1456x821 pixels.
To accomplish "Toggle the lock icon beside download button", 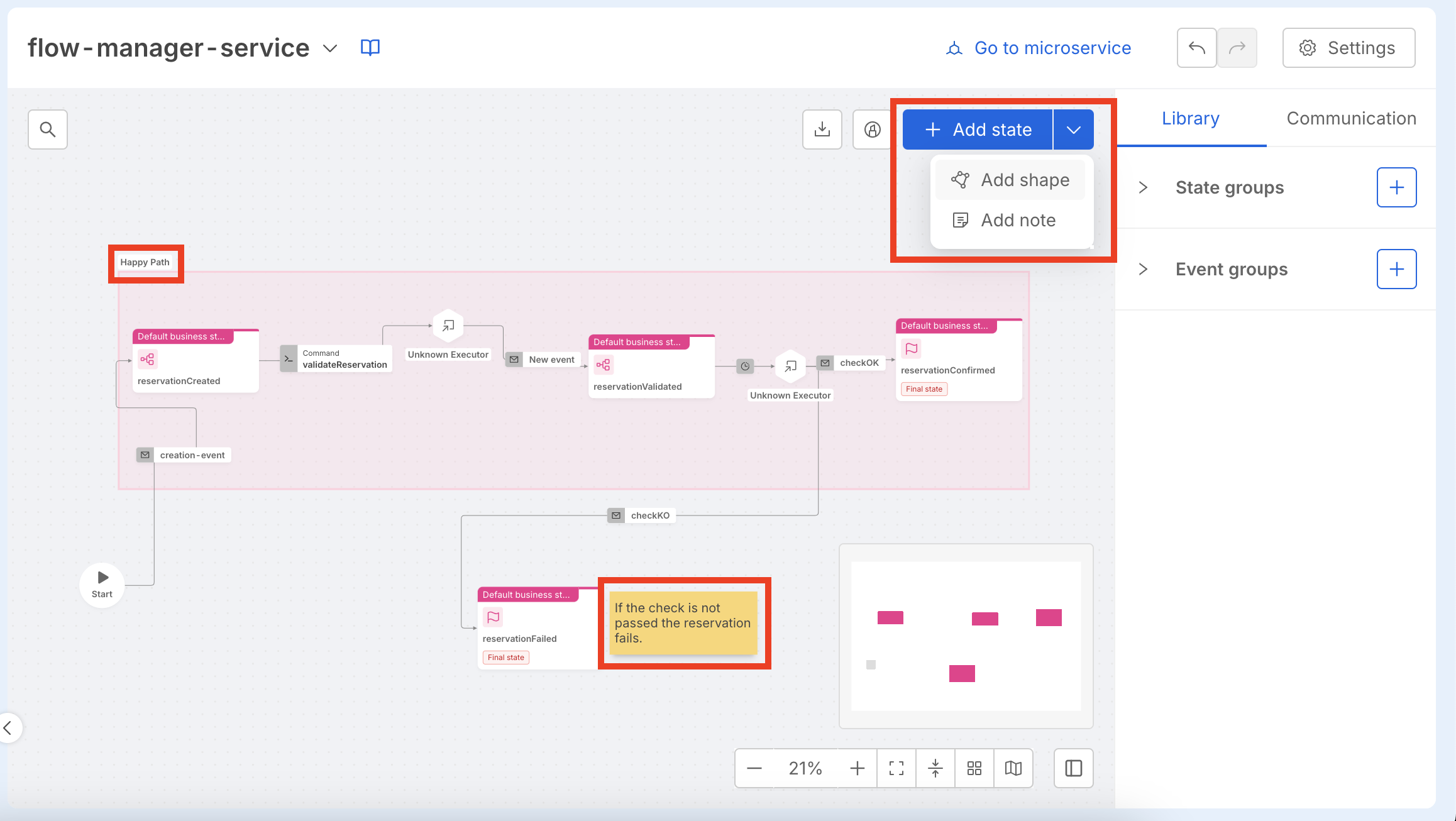I will coord(872,129).
